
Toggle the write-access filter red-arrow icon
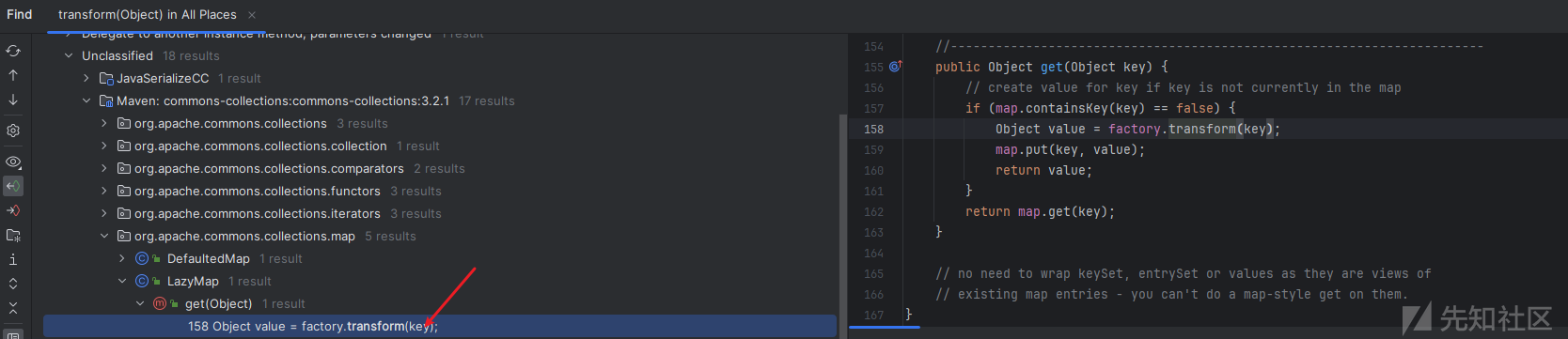pos(13,210)
